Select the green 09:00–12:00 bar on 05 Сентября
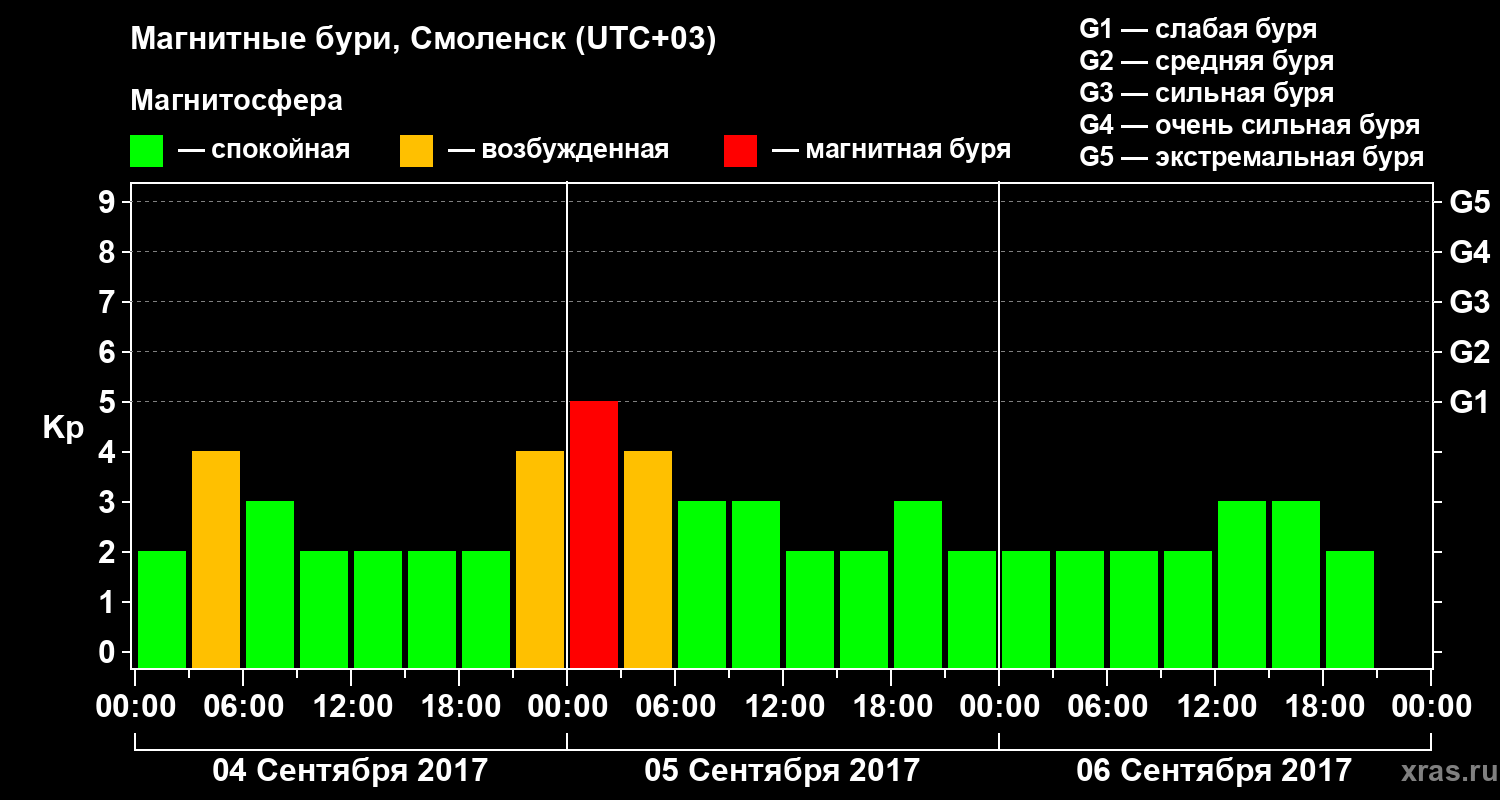This screenshot has width=1500, height=800. coord(756,584)
